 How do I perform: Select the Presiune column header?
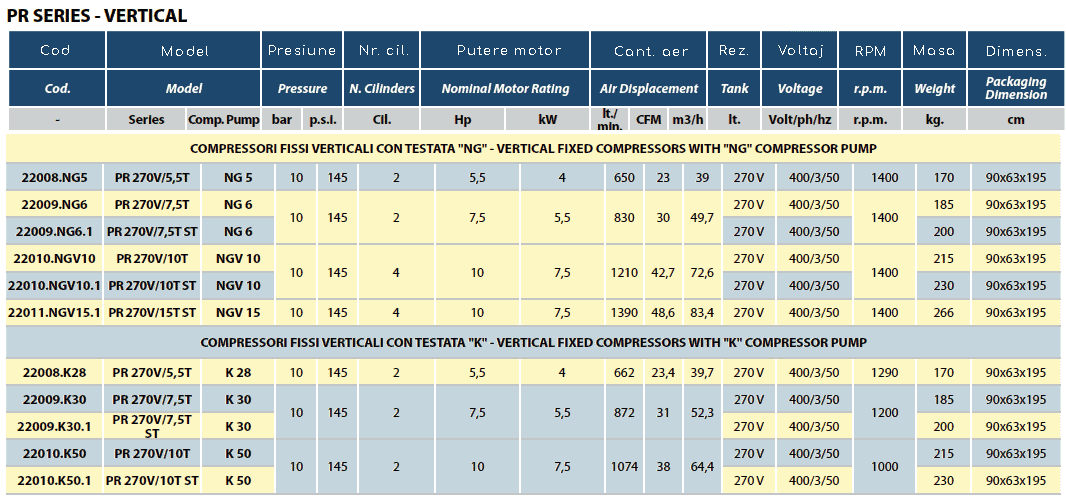coord(302,50)
